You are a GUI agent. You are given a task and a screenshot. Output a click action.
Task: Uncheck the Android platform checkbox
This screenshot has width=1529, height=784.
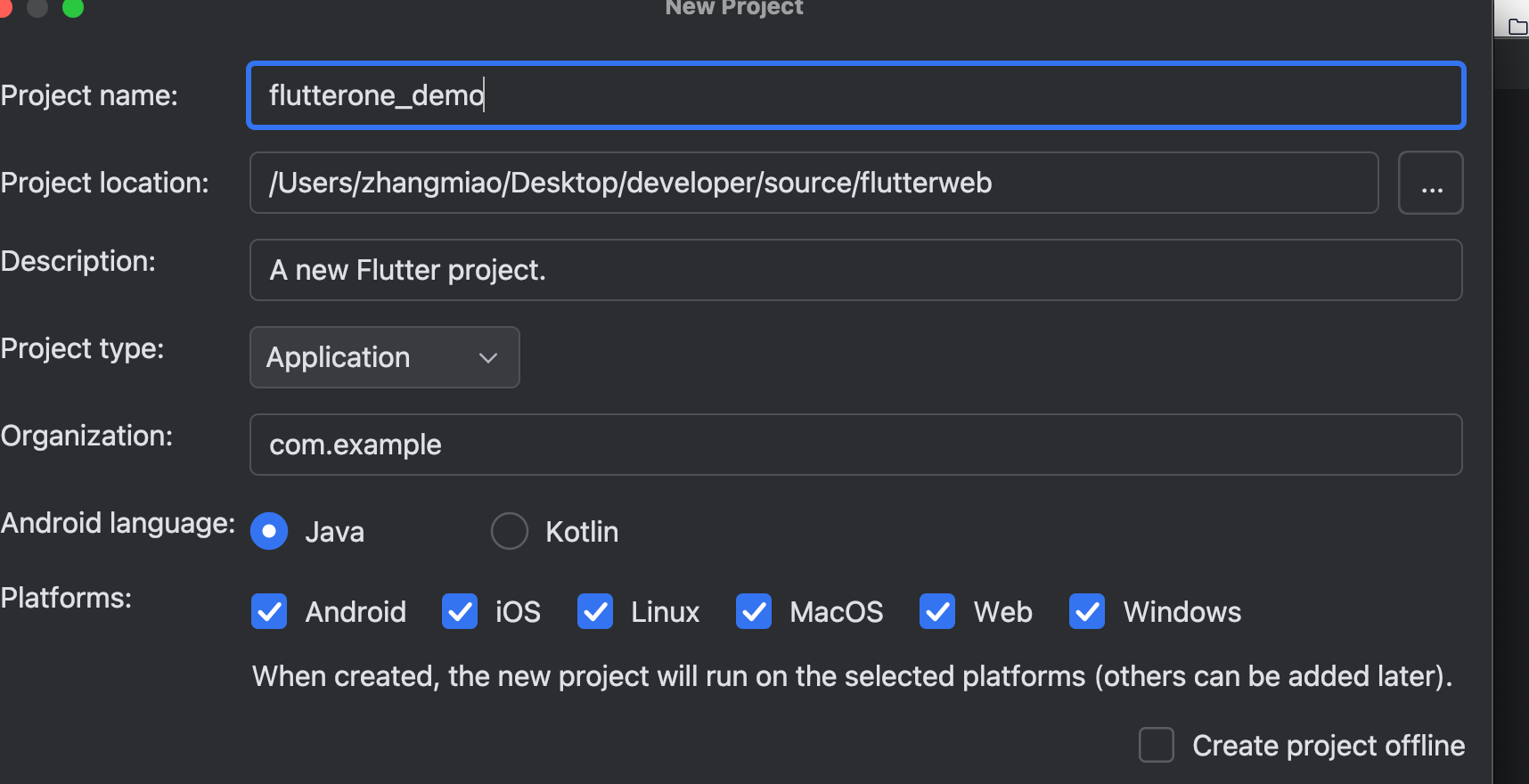[x=269, y=612]
